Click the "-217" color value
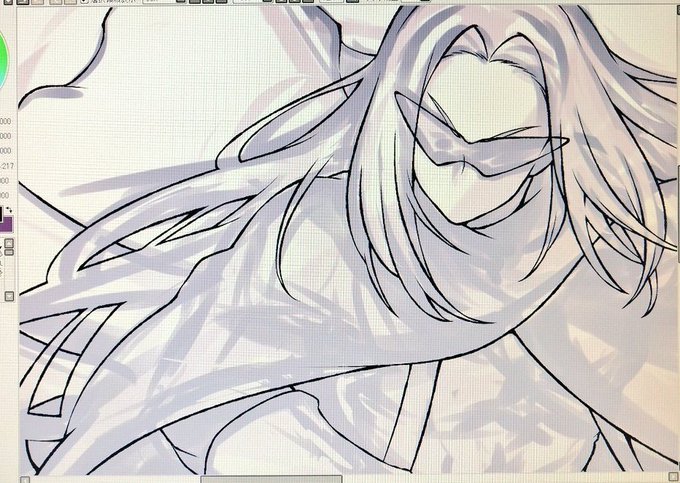This screenshot has height=483, width=680. 7,165
